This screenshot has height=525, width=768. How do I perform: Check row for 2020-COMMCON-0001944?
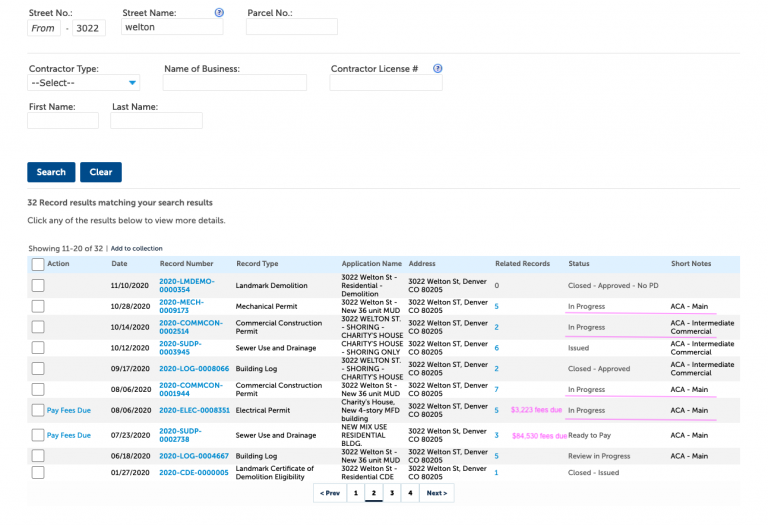[x=38, y=389]
